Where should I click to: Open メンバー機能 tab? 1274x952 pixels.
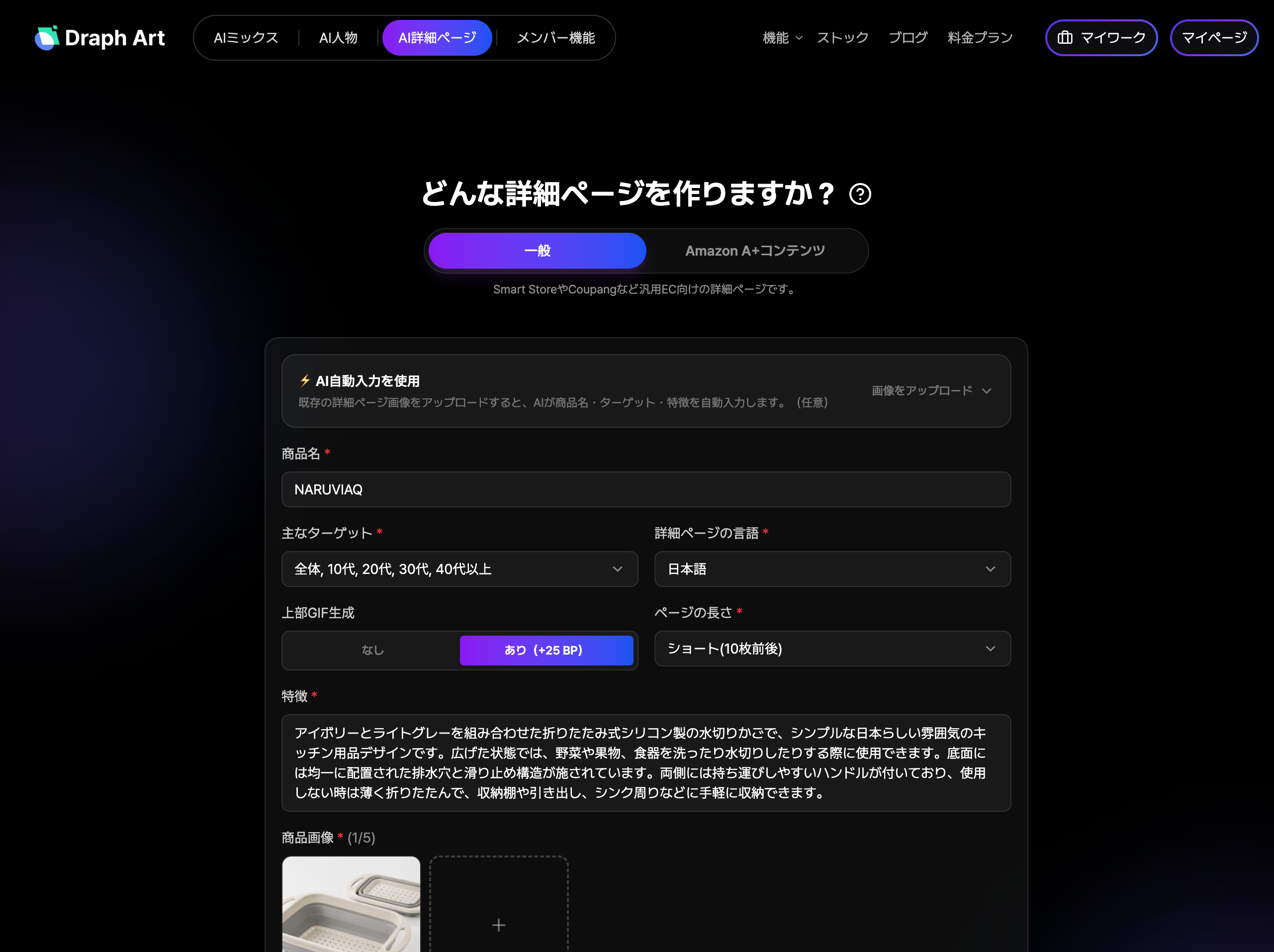click(x=556, y=38)
